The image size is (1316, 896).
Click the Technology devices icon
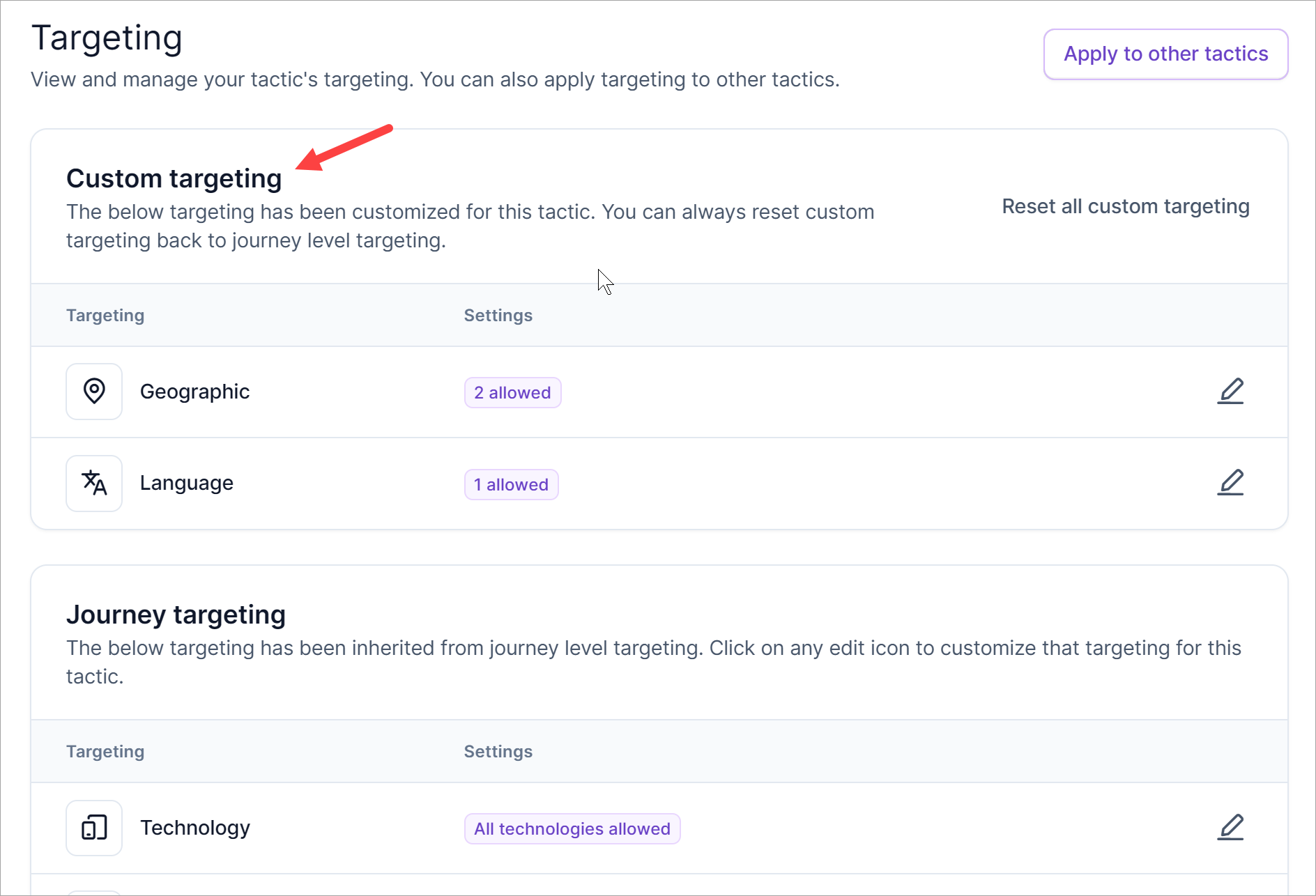tap(94, 828)
